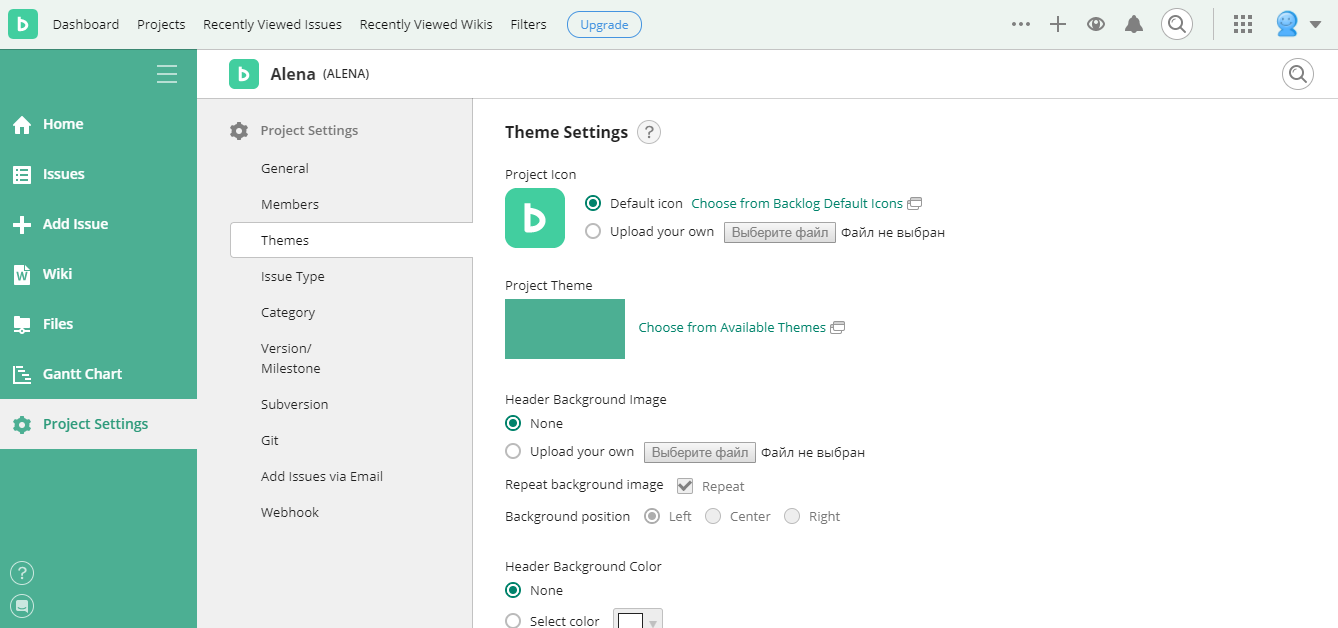Screen dimensions: 1338x628
Task: Go to Issue Type settings
Action: pyautogui.click(x=293, y=277)
